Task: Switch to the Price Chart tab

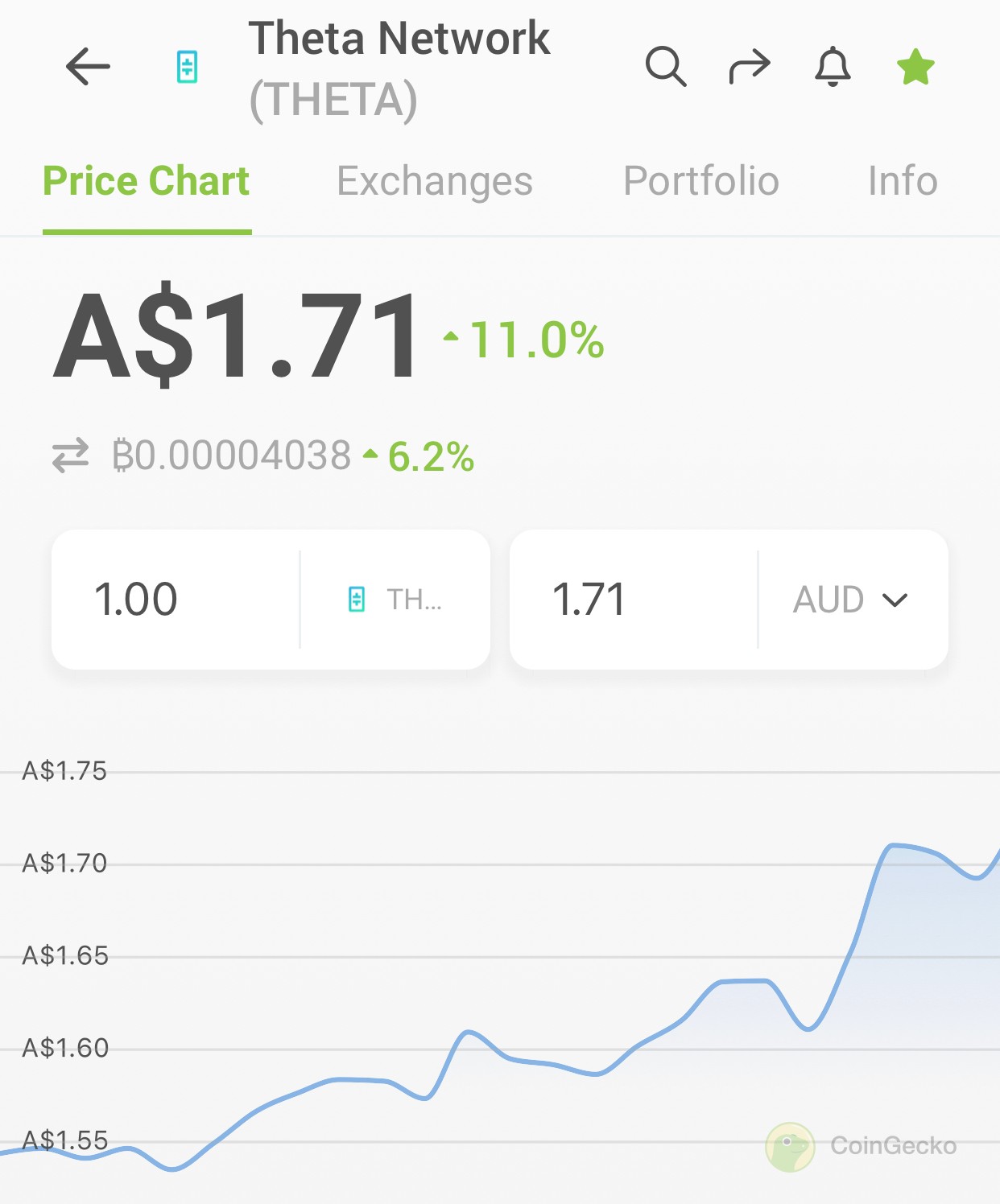Action: coord(147,181)
